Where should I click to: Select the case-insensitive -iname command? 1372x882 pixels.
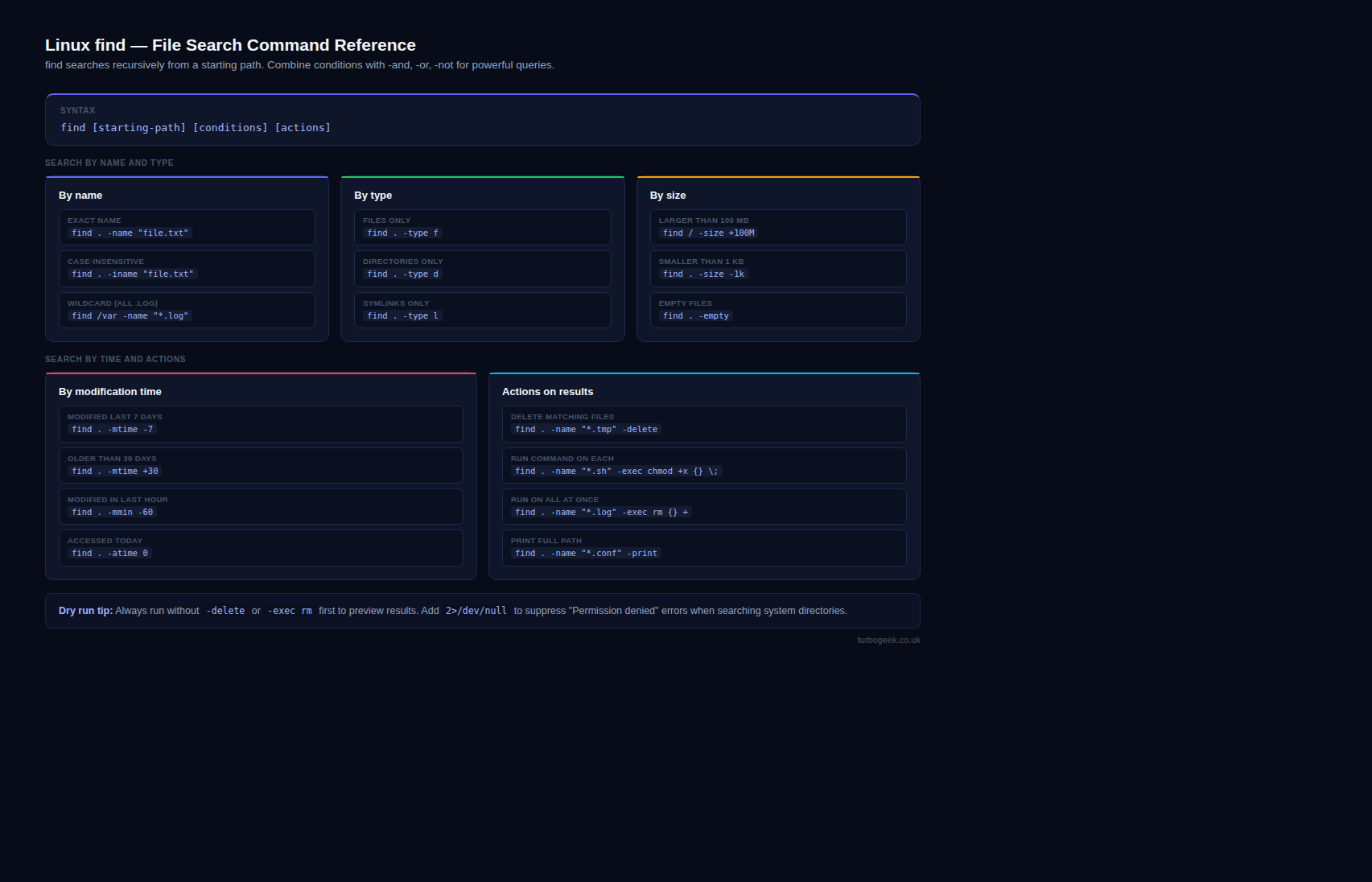pos(132,274)
